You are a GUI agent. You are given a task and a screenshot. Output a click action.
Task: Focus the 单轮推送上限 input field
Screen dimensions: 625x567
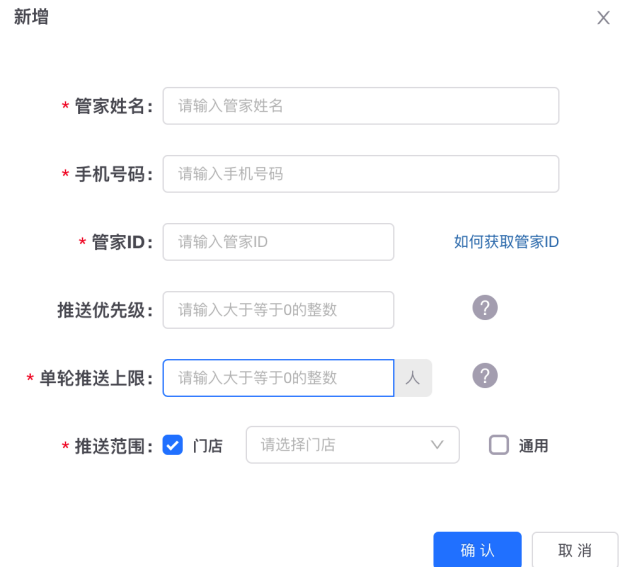pyautogui.click(x=278, y=378)
